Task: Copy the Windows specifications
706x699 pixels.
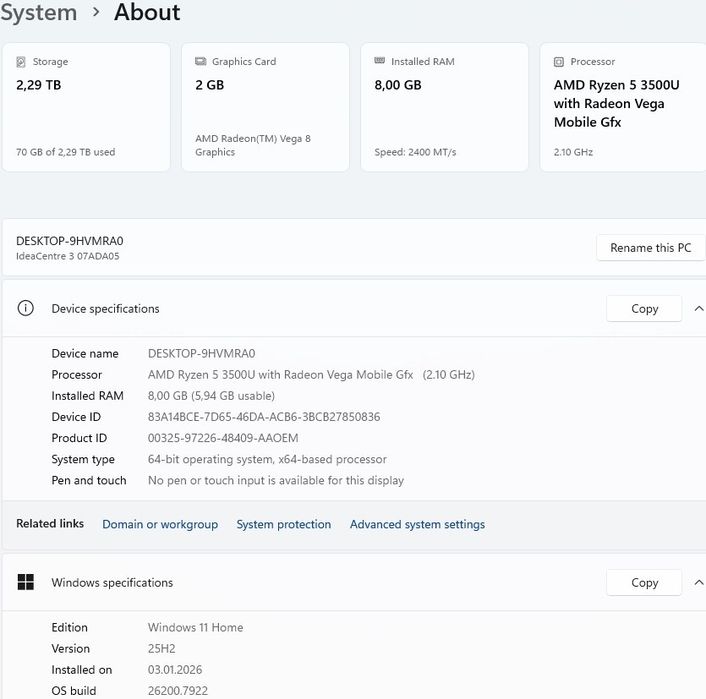Action: pos(644,582)
